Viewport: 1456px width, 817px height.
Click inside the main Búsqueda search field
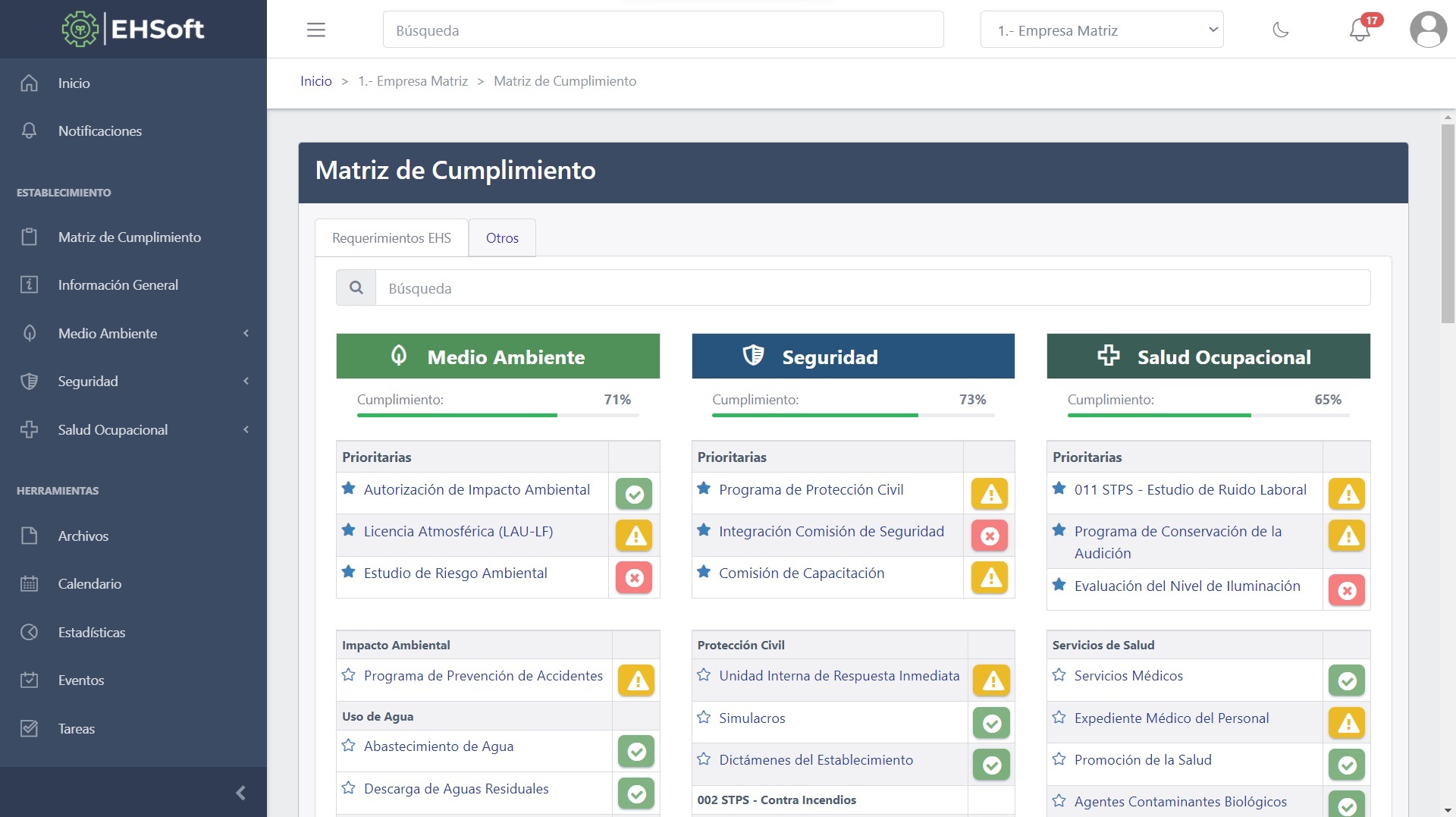pyautogui.click(x=663, y=30)
